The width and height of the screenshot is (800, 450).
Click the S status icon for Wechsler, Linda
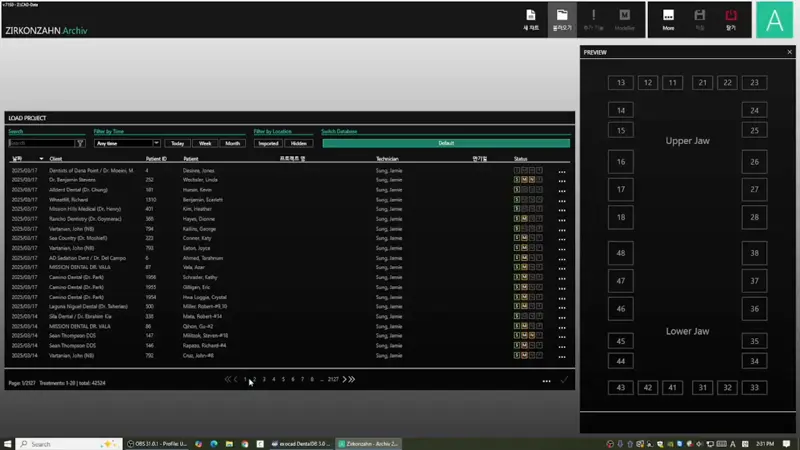(516, 180)
